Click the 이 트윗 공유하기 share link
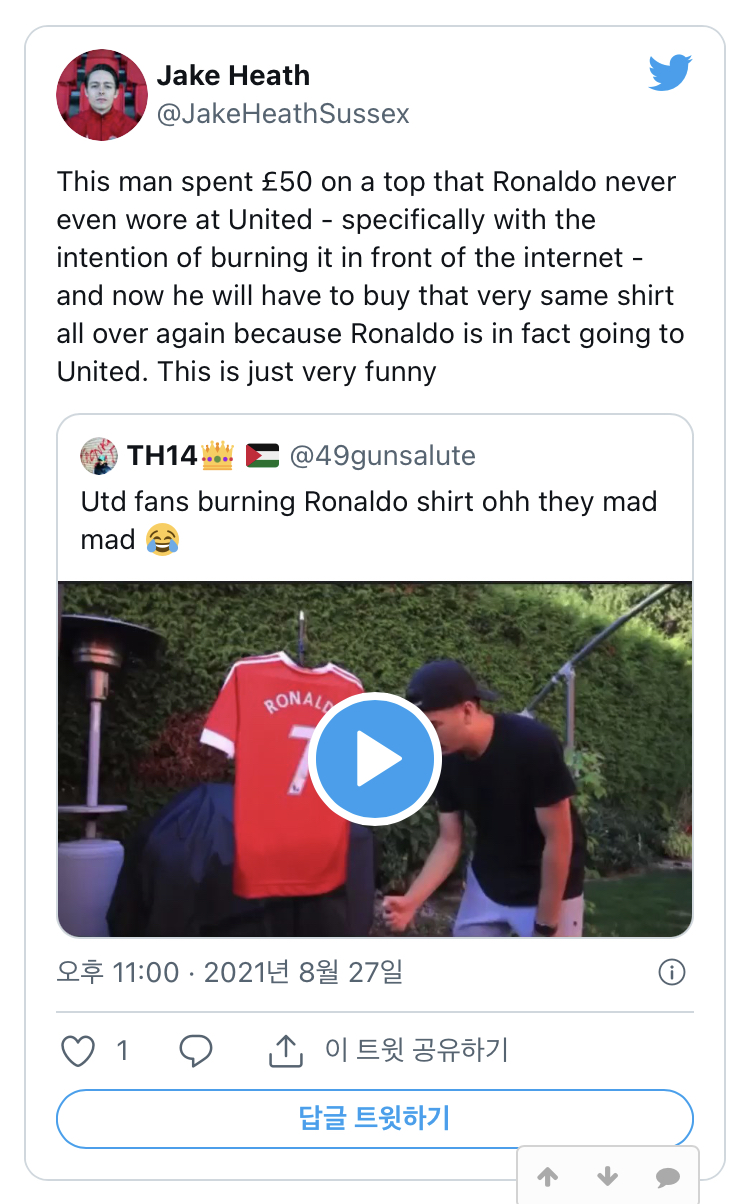The image size is (750, 1204). point(417,1050)
